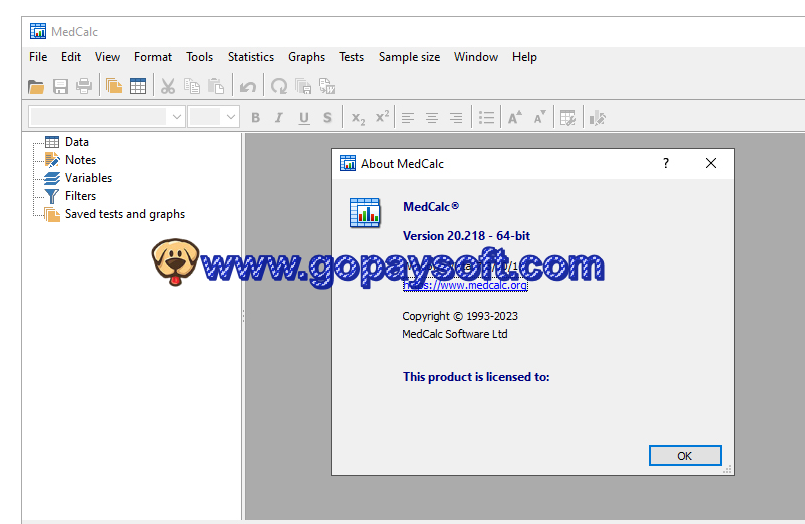Open the Help menu

[x=524, y=57]
